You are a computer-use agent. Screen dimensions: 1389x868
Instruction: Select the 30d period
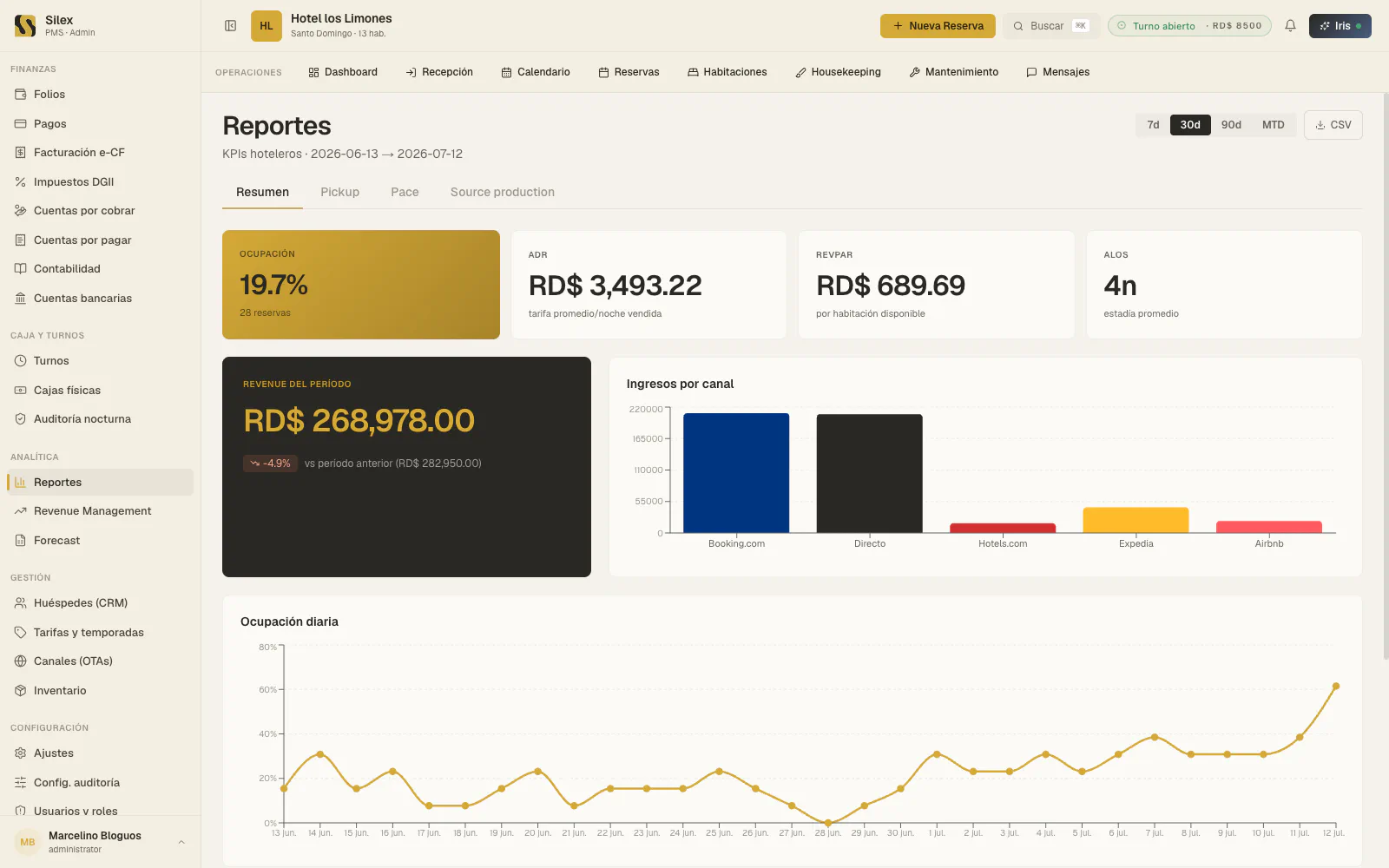pyautogui.click(x=1190, y=125)
